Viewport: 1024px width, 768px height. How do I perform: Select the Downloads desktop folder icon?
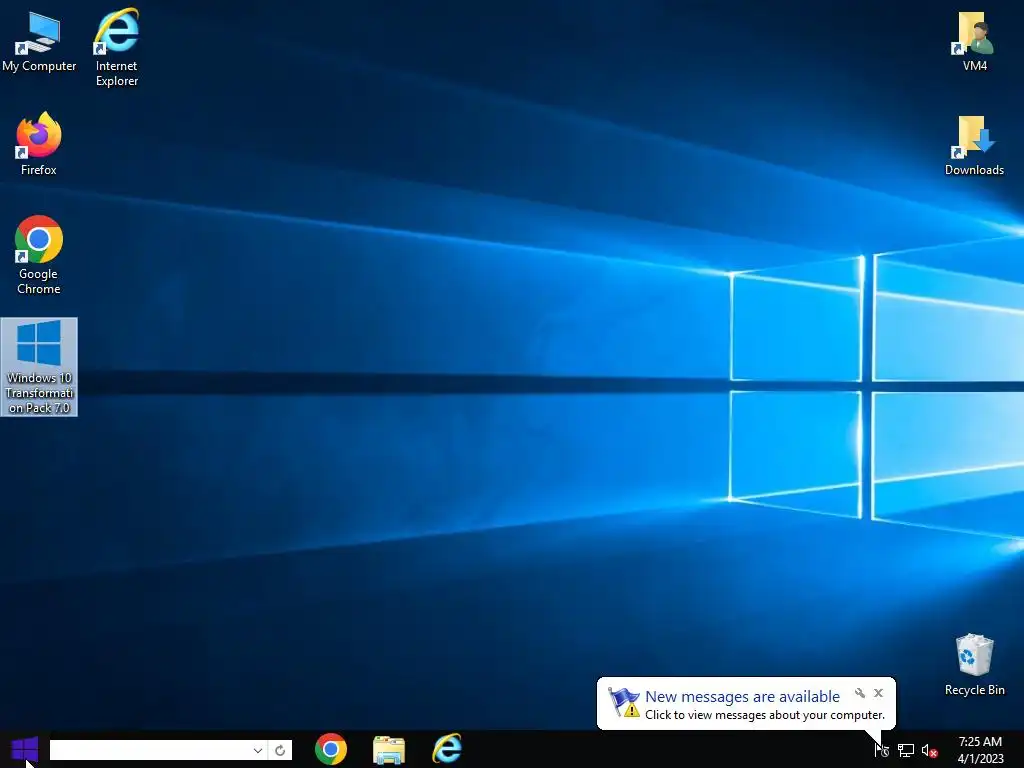tap(974, 145)
